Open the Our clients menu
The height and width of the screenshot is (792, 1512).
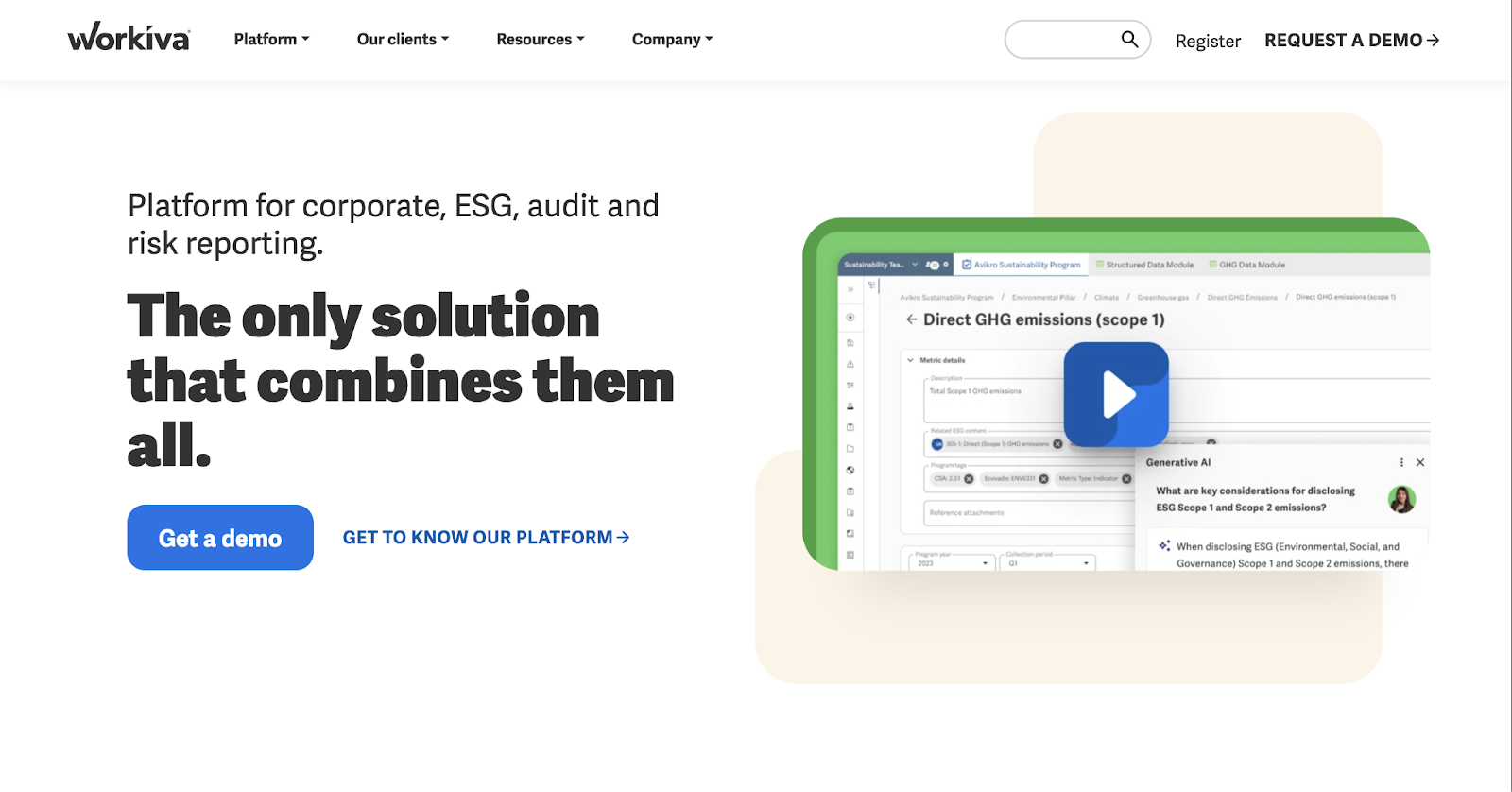click(x=403, y=39)
